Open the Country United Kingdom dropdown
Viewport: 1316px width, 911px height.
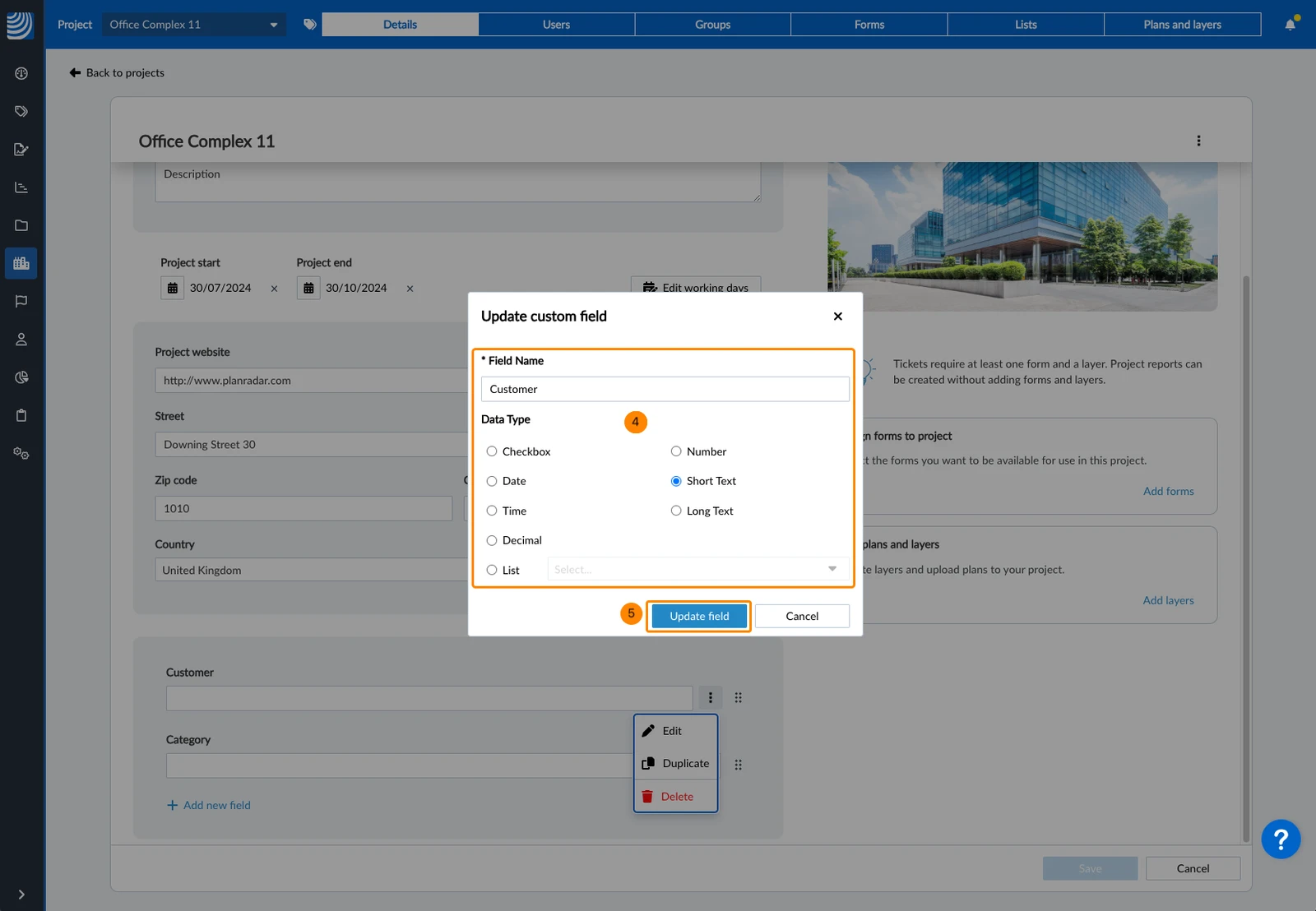312,570
